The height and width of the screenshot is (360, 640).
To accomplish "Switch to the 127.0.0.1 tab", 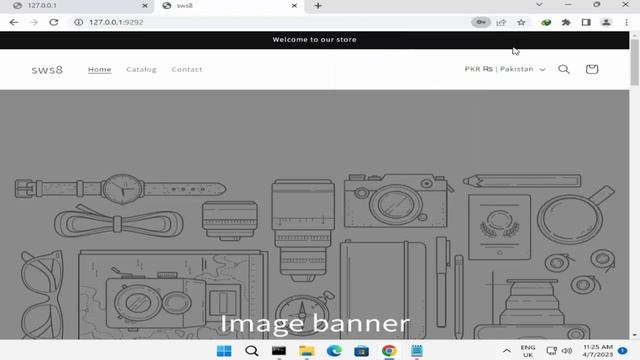I will (x=78, y=5).
